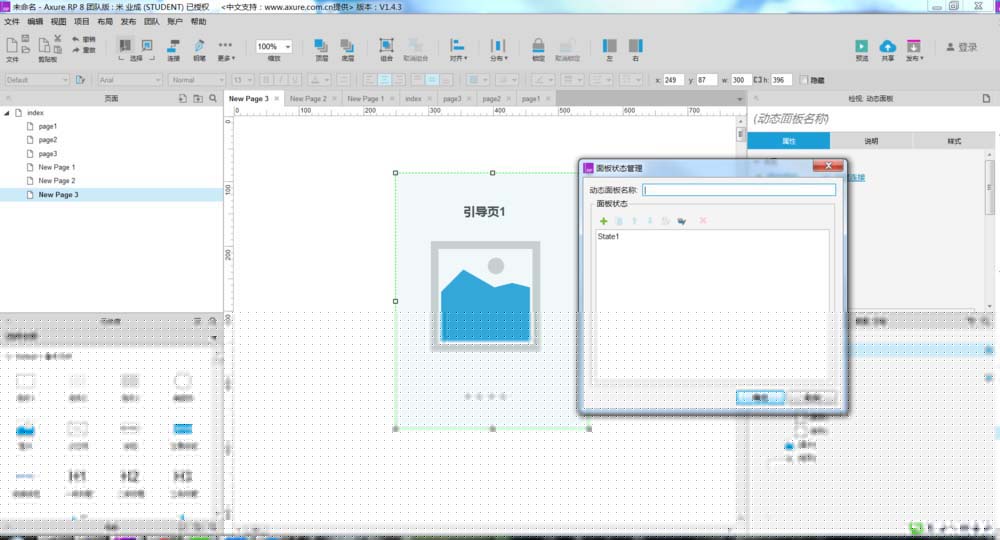Image resolution: width=1000 pixels, height=540 pixels.
Task: Click the lock icon (锁定)
Action: (538, 45)
